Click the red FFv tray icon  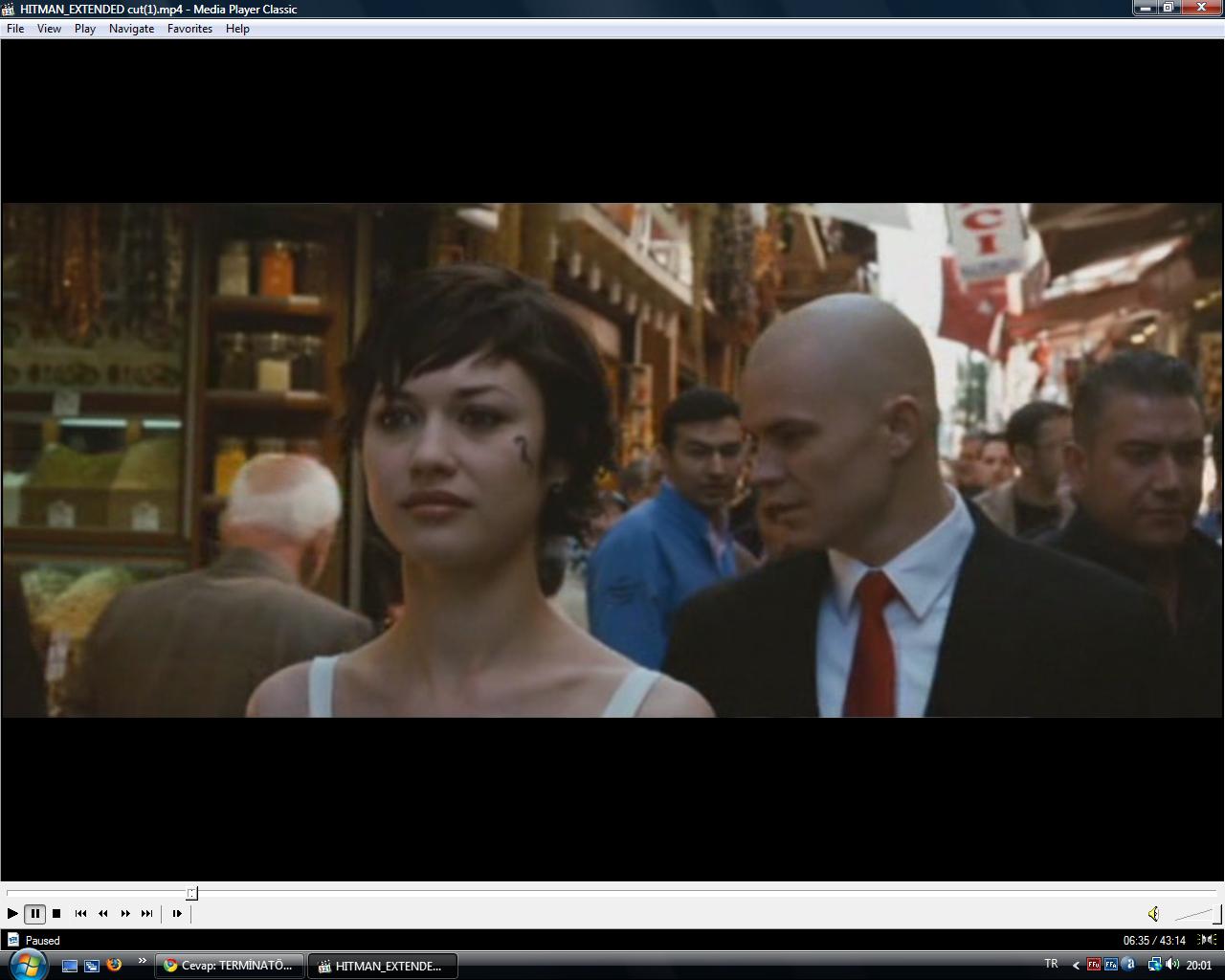1093,965
